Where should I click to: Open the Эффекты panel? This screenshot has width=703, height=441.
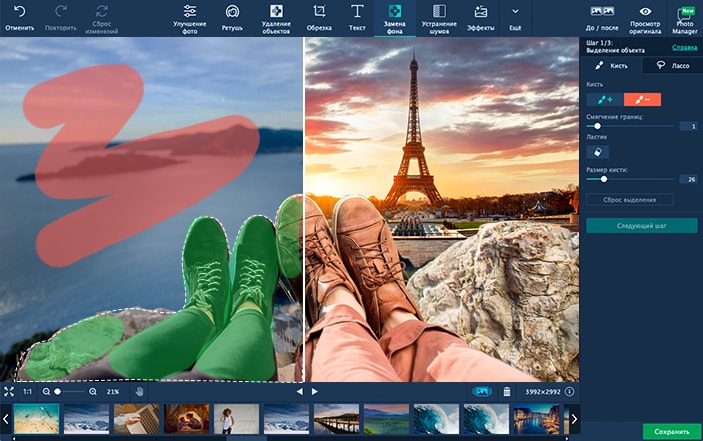click(x=481, y=17)
